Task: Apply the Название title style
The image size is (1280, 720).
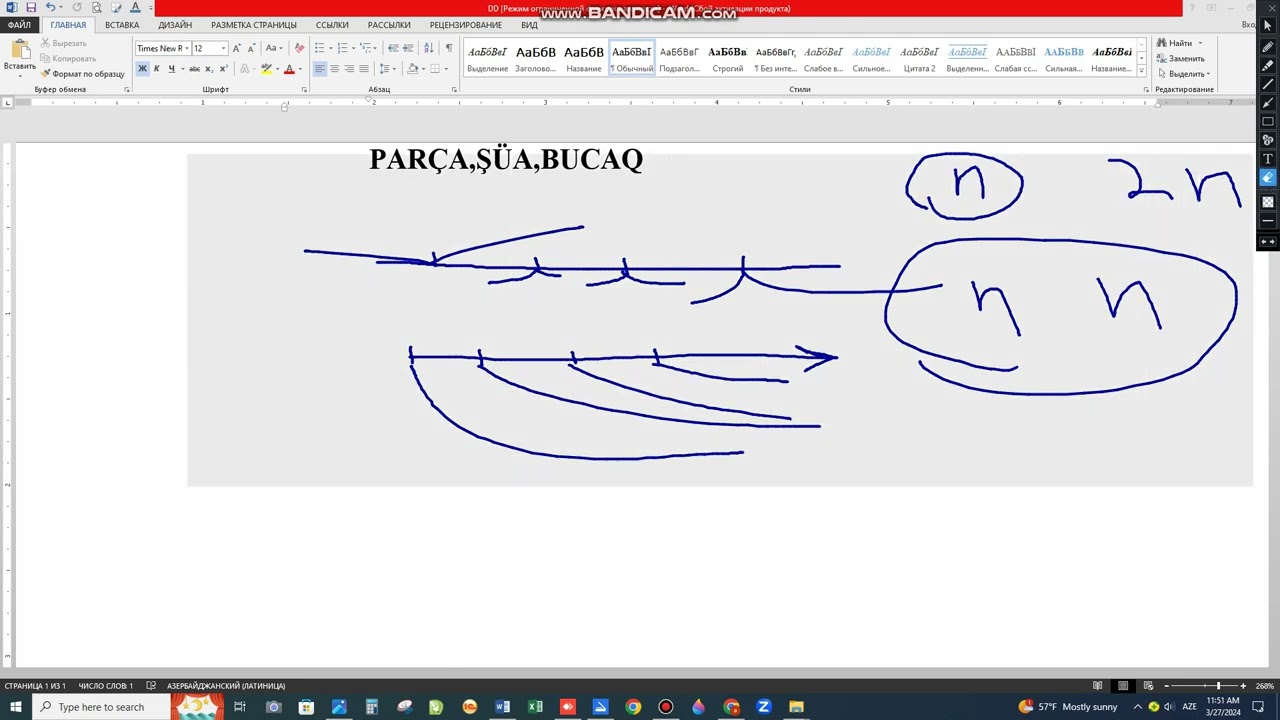Action: click(584, 58)
